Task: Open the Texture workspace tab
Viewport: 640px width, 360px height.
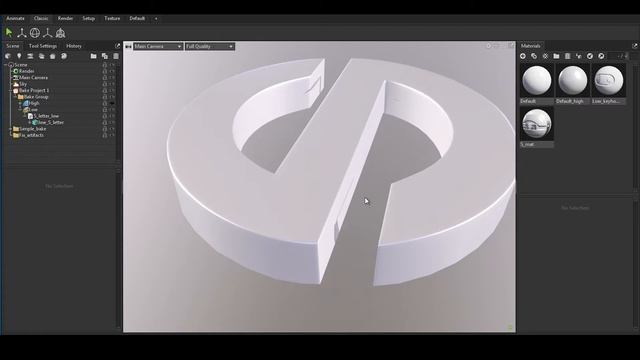Action: (112, 18)
